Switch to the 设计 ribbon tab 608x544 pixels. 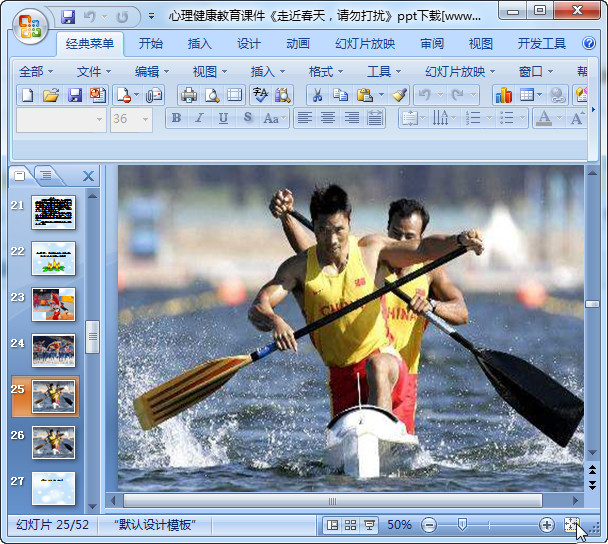(249, 43)
